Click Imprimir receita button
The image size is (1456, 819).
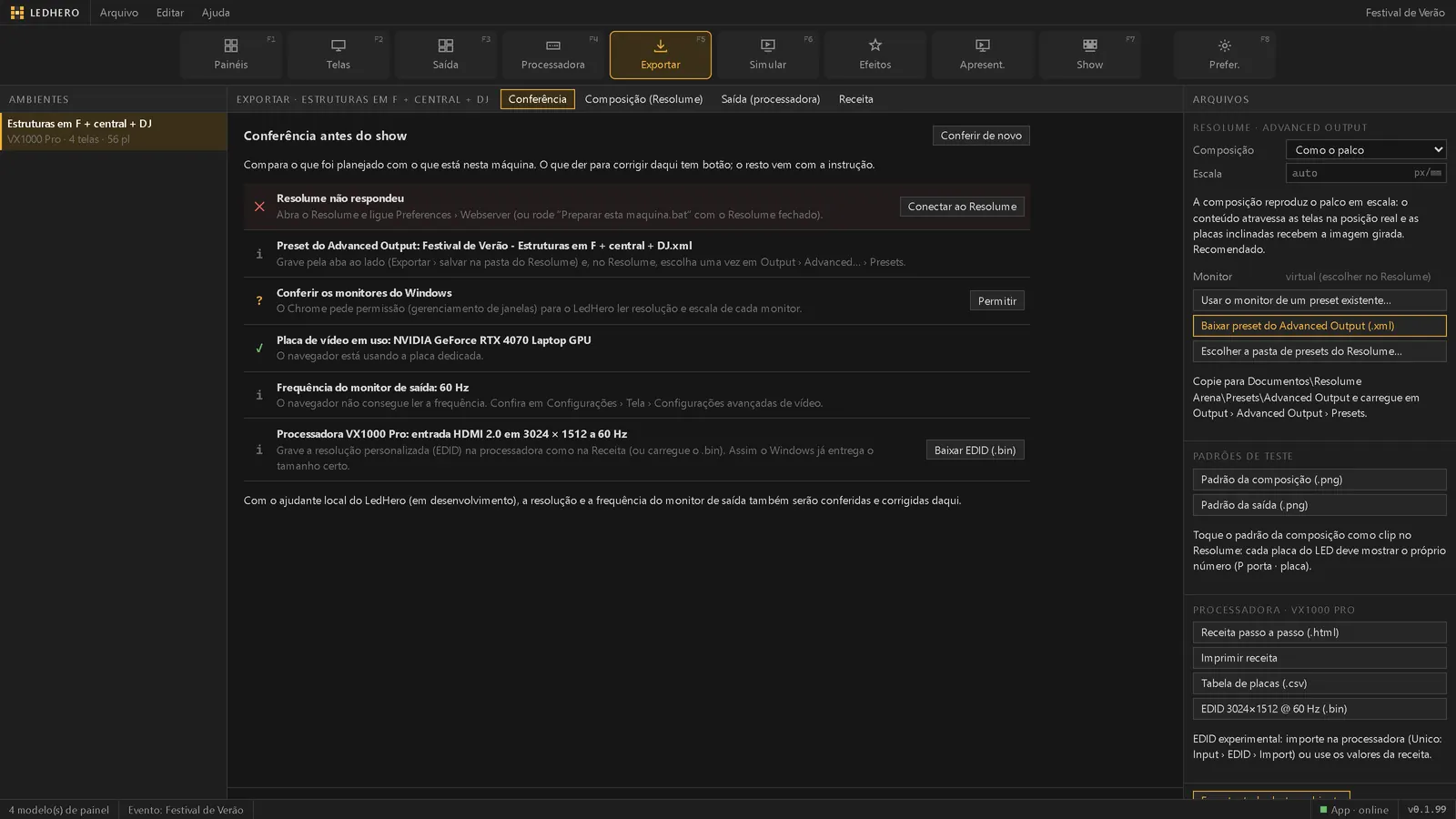tap(1319, 658)
